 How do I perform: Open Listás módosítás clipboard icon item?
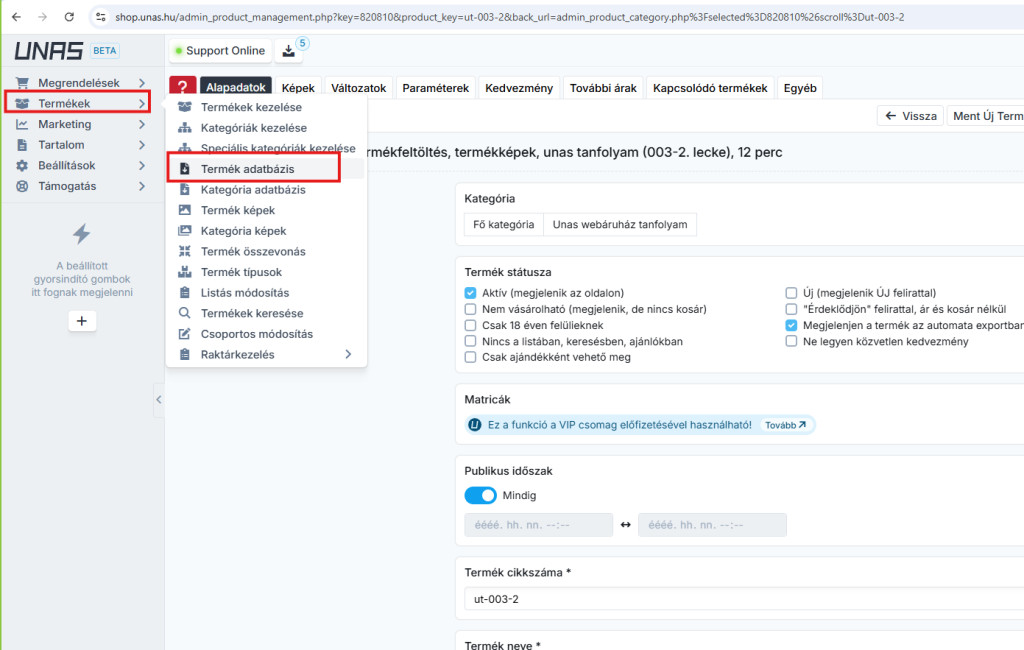click(x=244, y=293)
